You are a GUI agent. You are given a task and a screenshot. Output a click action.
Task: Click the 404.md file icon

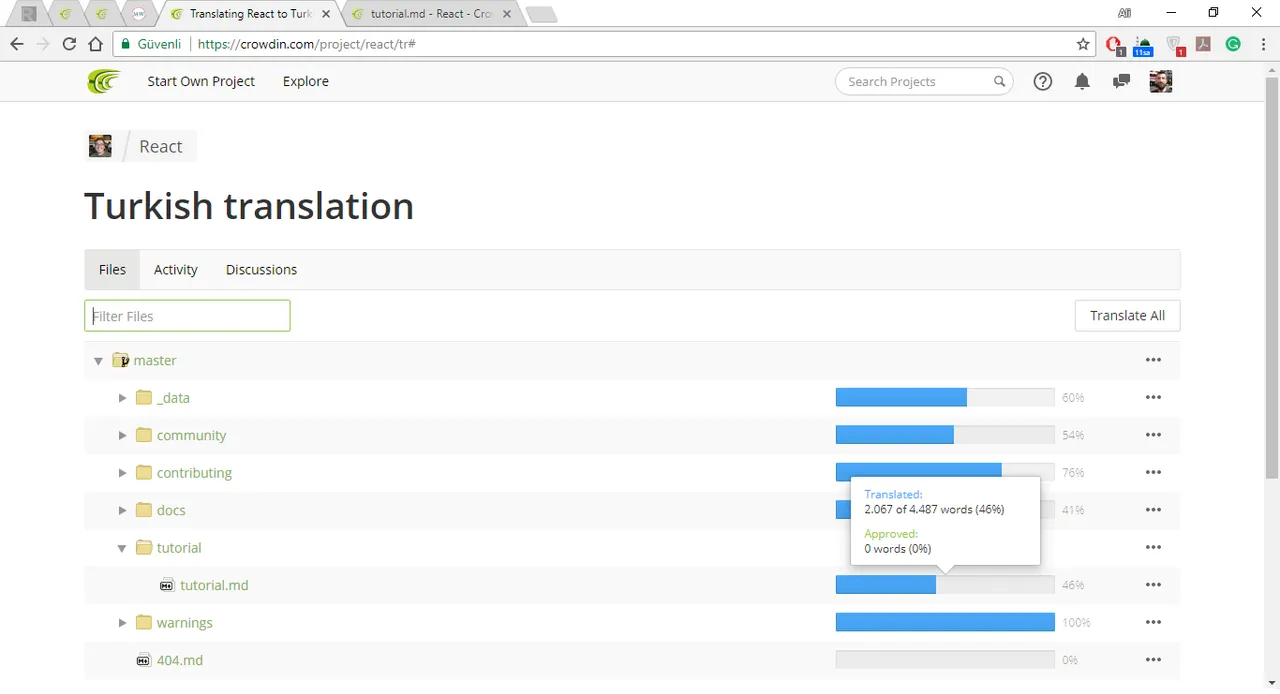pos(143,660)
